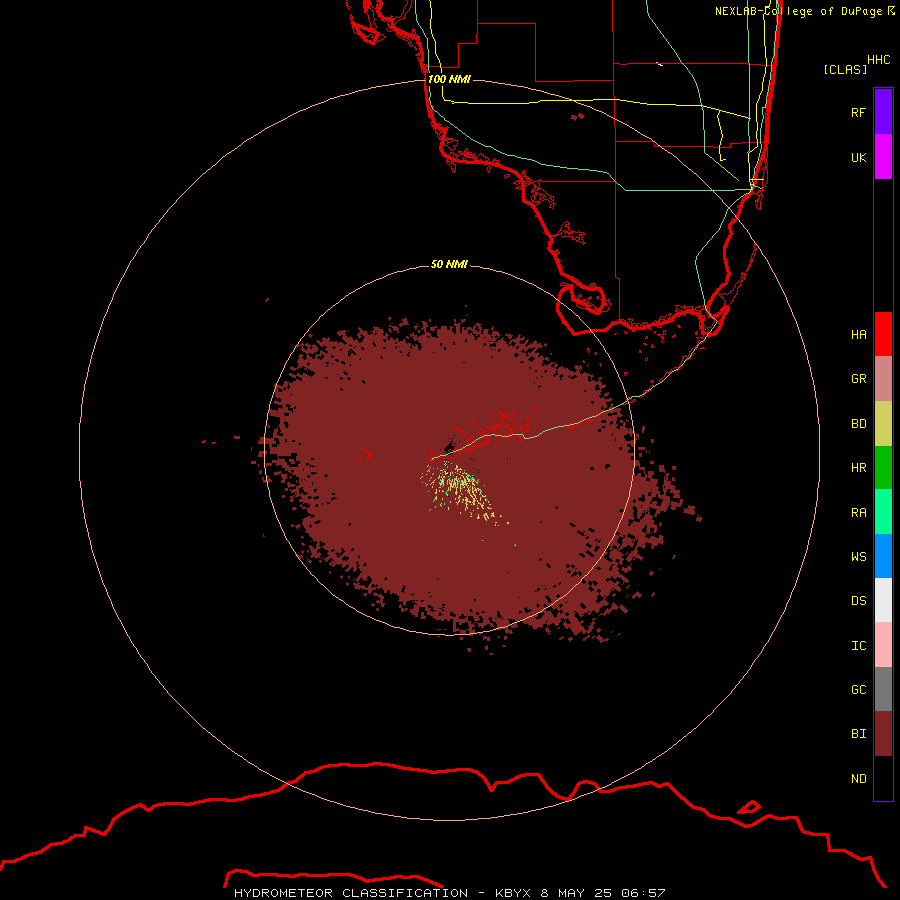Click the GR legend label

858,379
